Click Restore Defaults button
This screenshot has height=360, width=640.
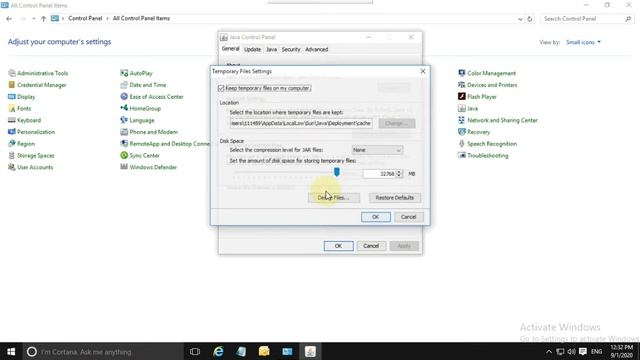pyautogui.click(x=395, y=198)
